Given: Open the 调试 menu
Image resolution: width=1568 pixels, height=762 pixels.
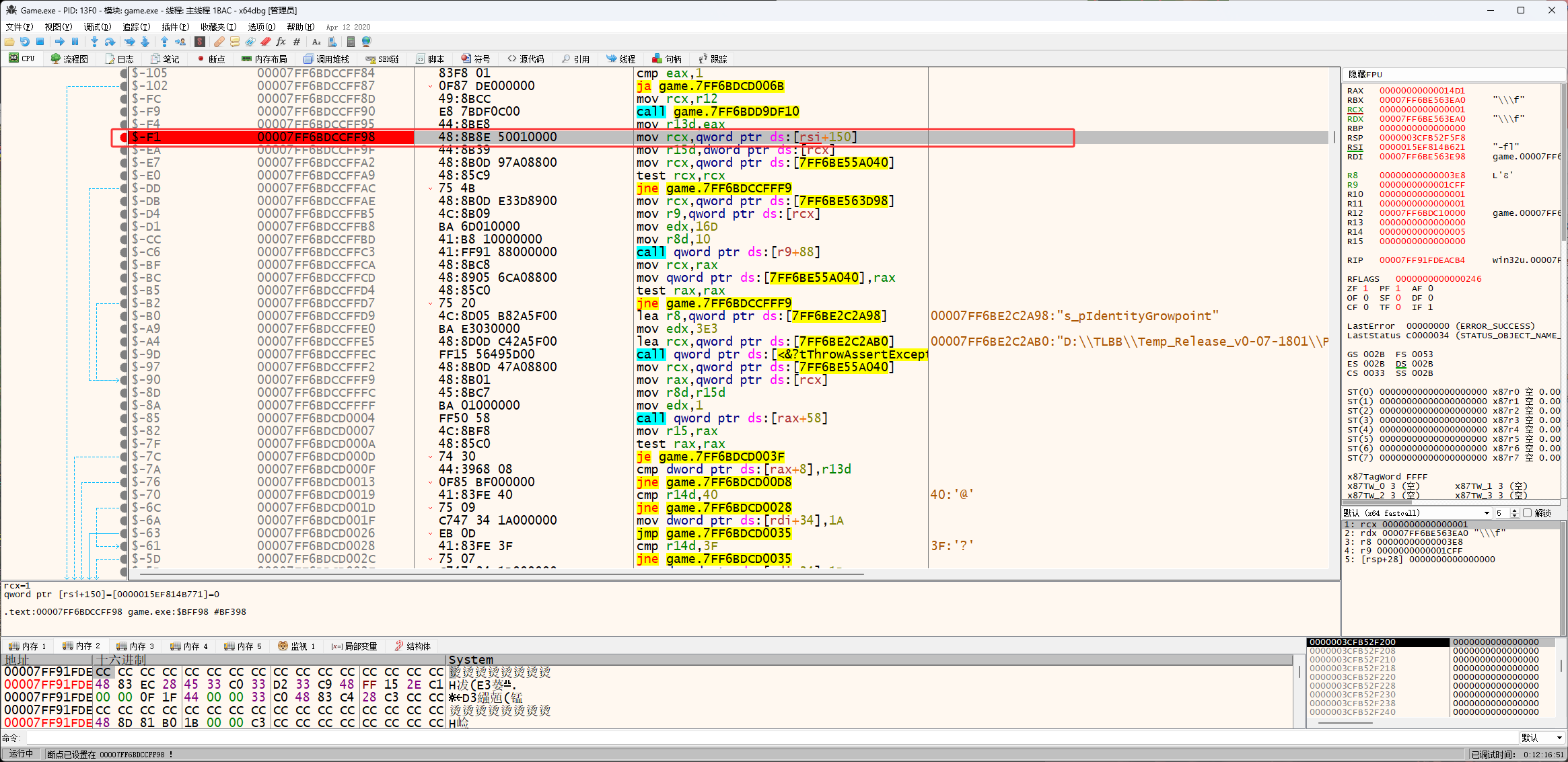Looking at the screenshot, I should click(97, 27).
